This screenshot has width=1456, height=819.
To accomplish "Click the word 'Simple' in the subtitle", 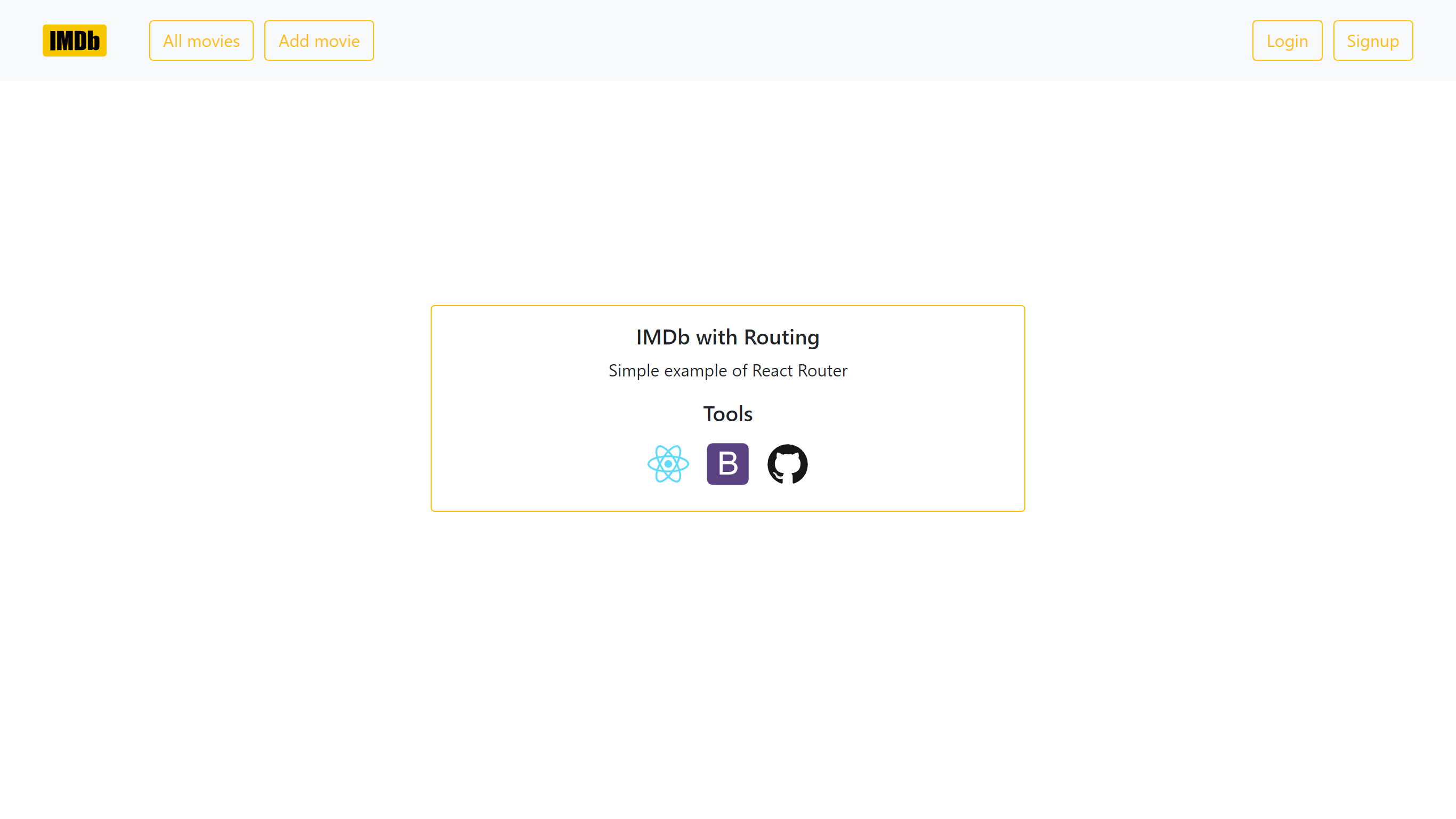I will [x=633, y=371].
